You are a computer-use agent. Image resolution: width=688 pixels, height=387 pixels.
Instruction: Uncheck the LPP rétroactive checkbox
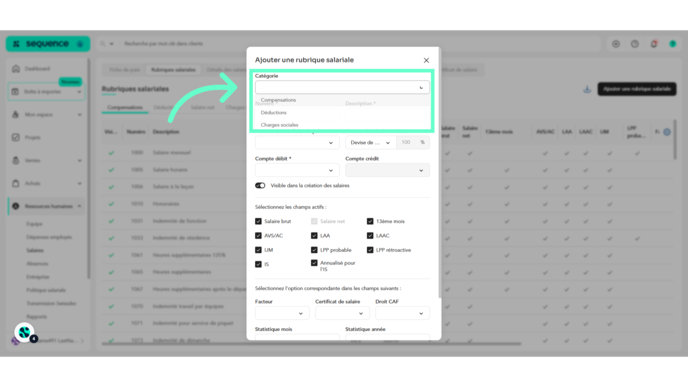point(370,250)
